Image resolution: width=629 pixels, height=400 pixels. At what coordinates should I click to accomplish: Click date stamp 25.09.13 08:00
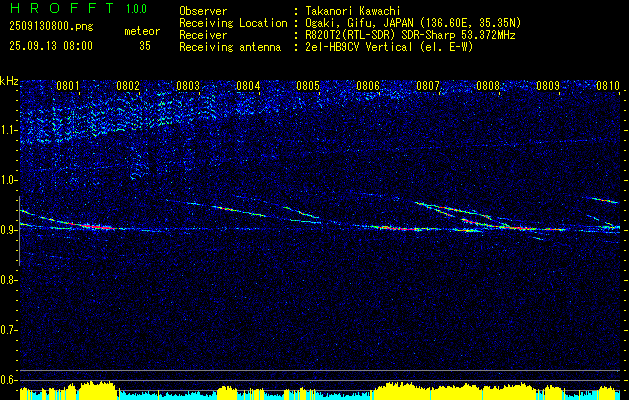(x=51, y=46)
